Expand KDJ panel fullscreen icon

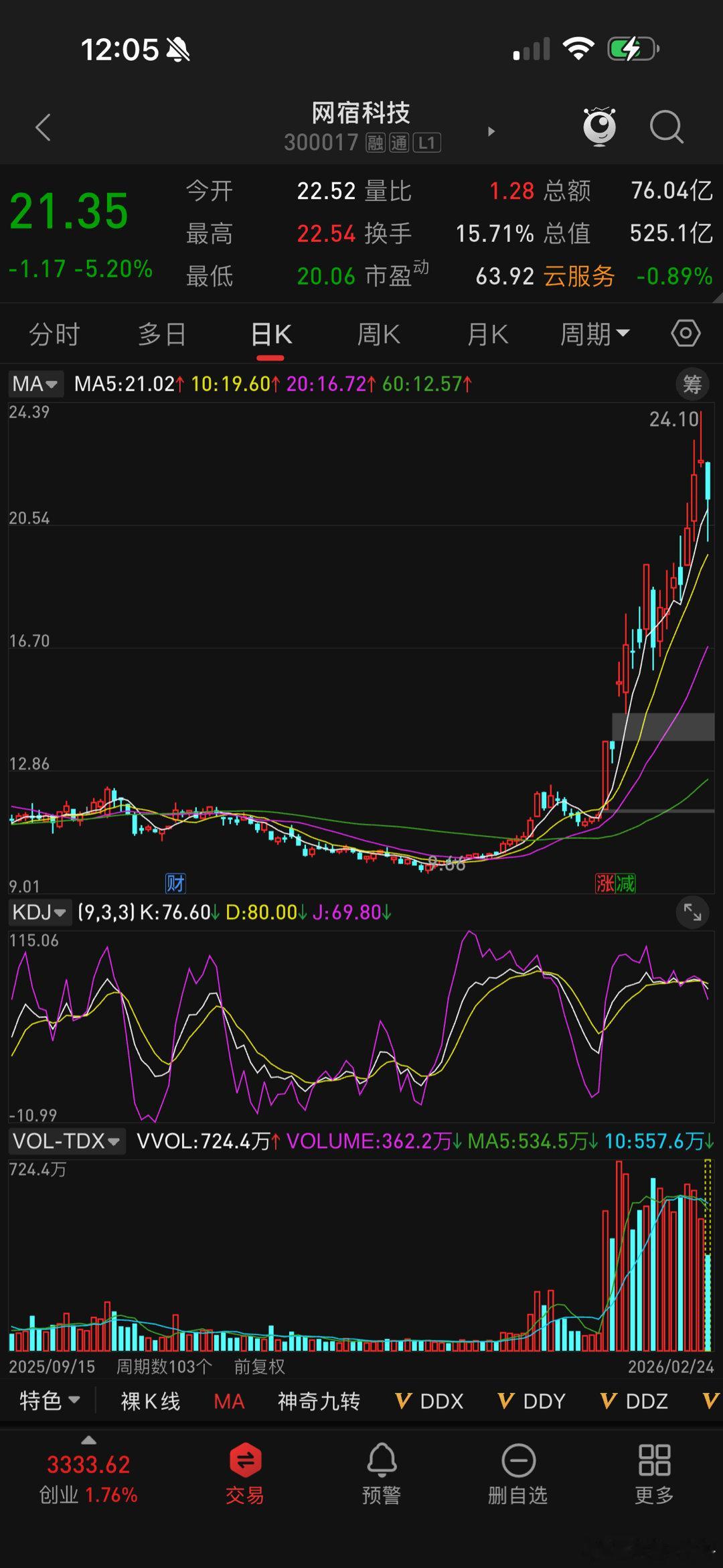click(692, 912)
